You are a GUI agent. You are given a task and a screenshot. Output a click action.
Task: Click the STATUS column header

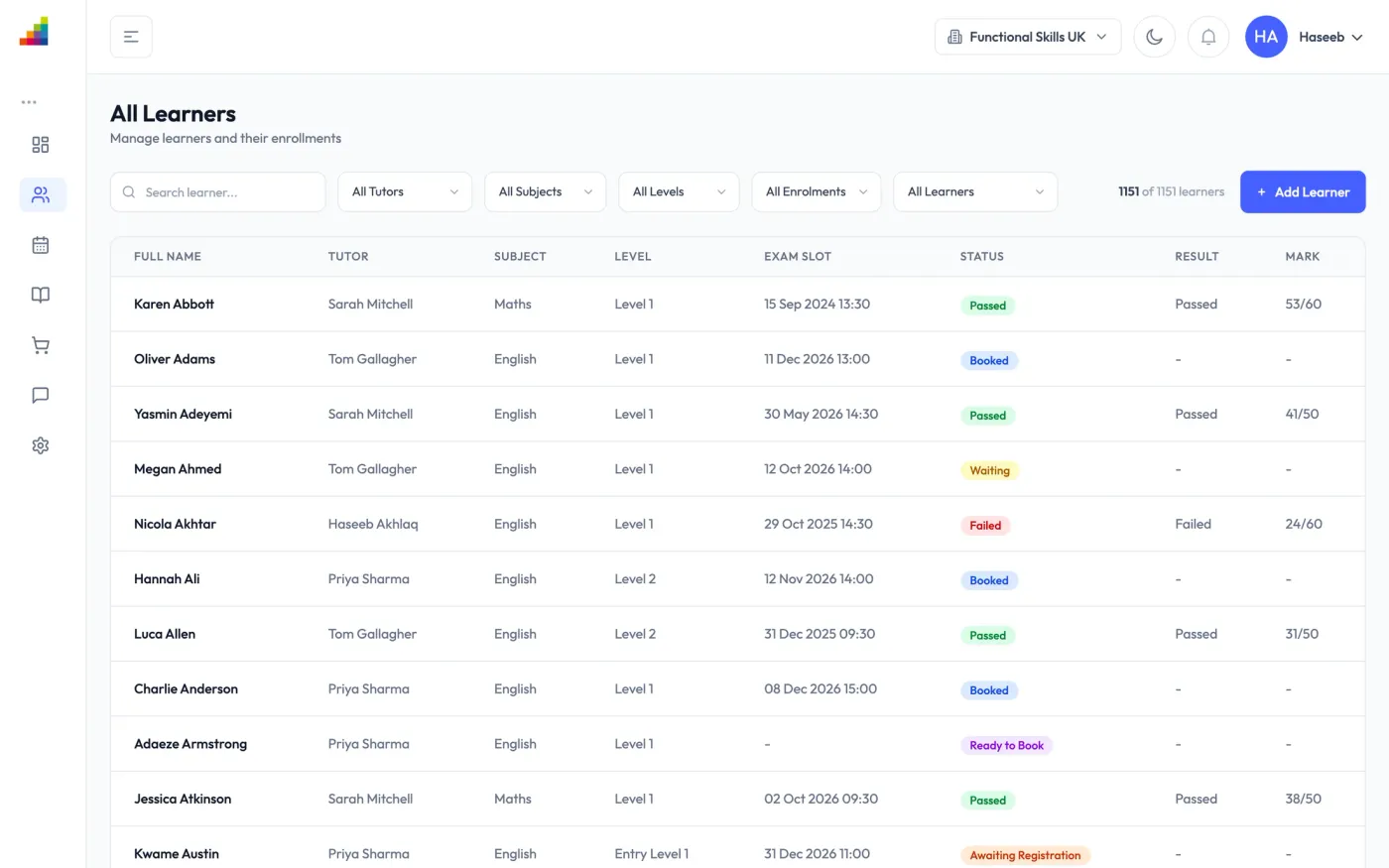[x=982, y=257]
